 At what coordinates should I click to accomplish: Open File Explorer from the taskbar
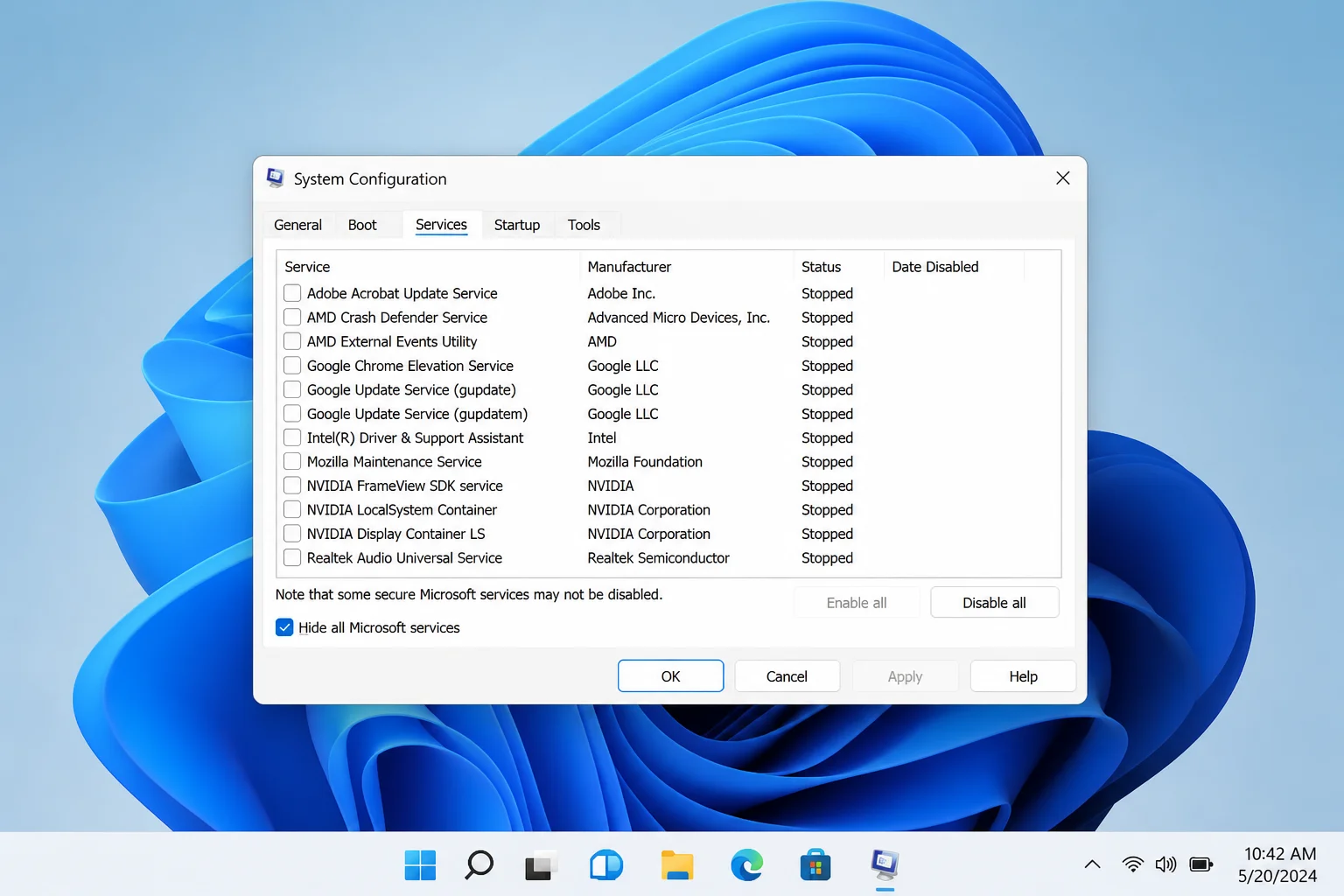[676, 865]
